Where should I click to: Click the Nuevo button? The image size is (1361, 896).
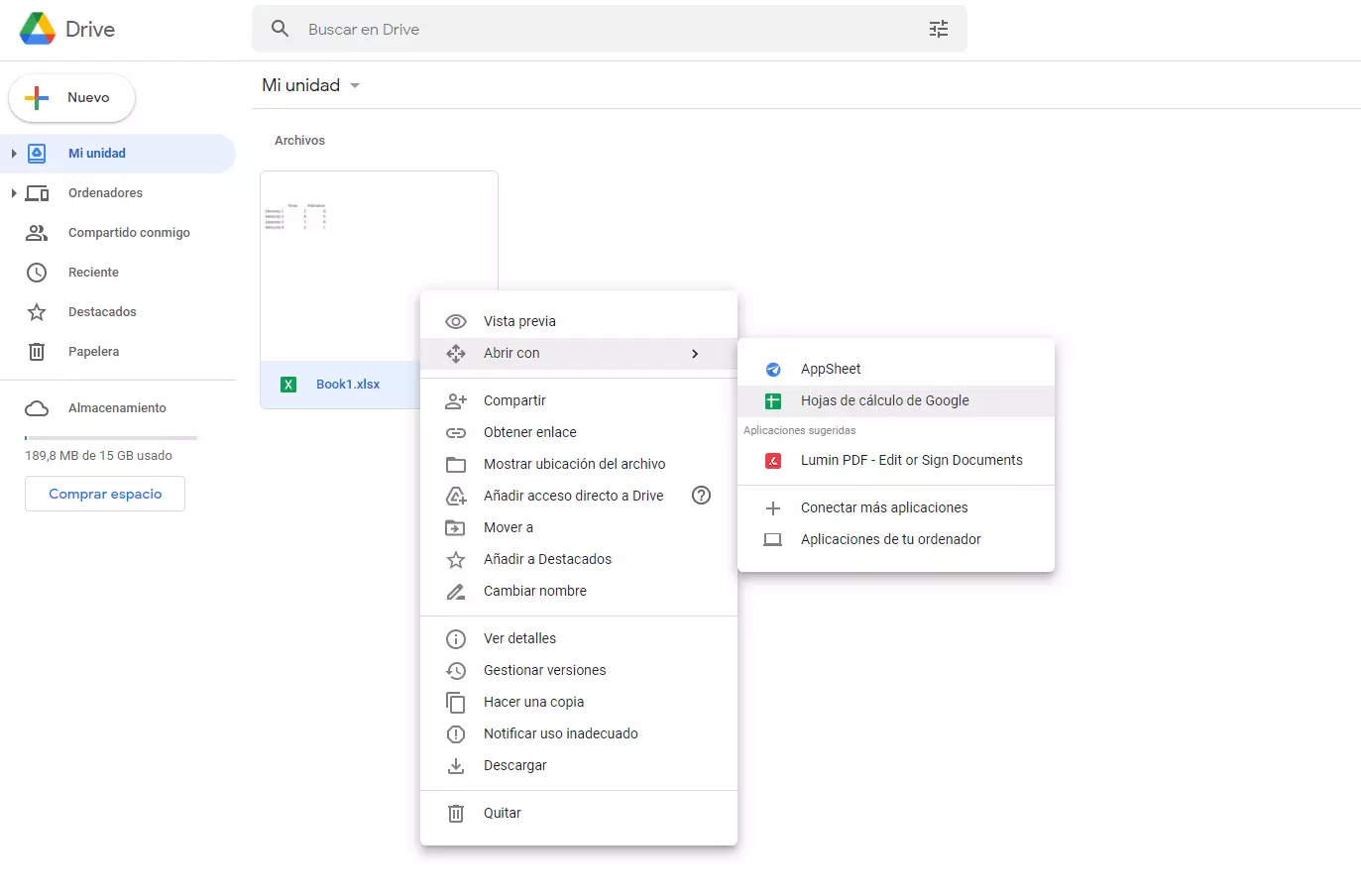[x=72, y=98]
